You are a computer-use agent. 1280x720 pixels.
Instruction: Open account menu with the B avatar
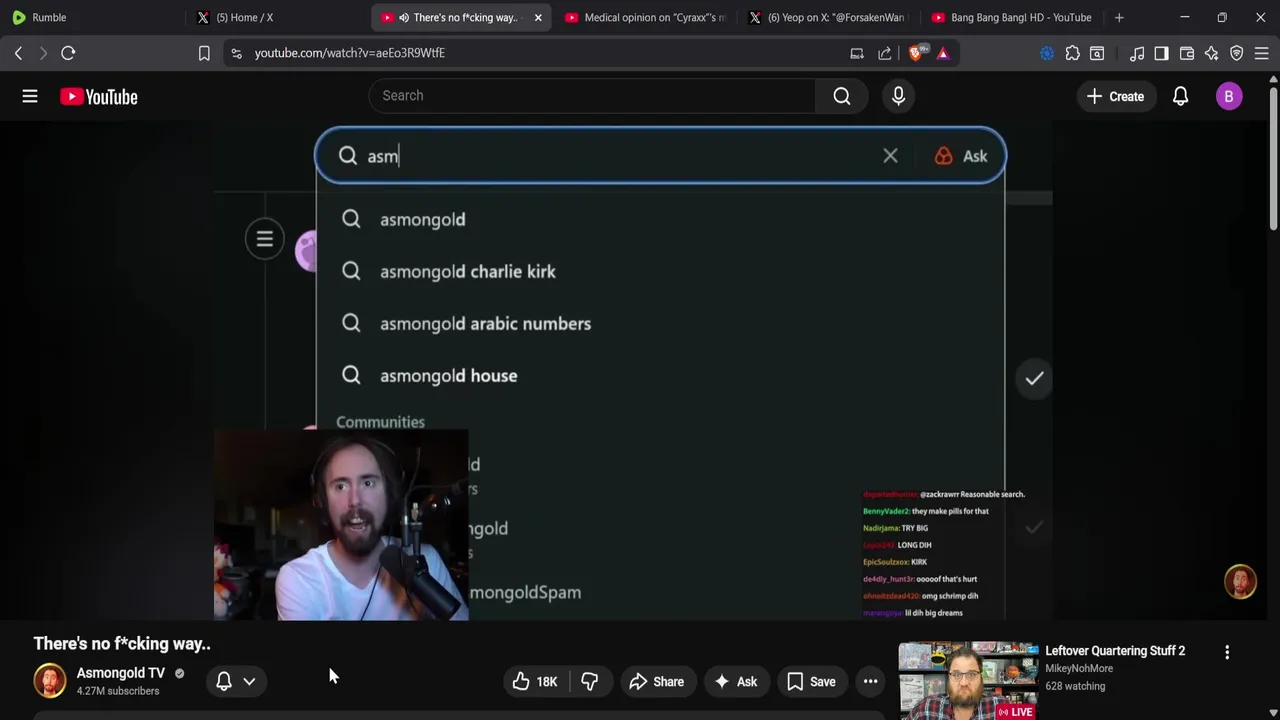coord(1229,96)
